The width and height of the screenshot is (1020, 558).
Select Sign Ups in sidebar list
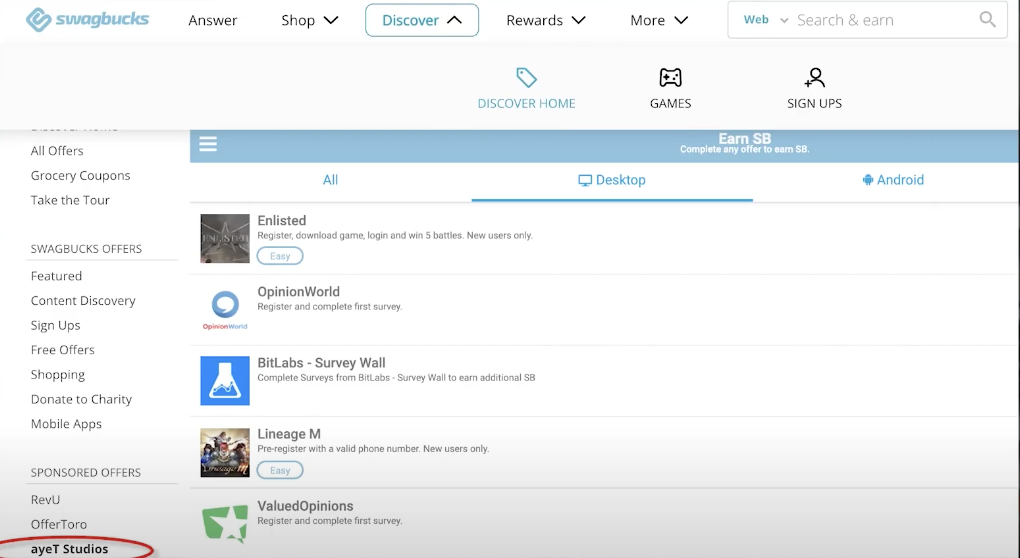[x=56, y=325]
